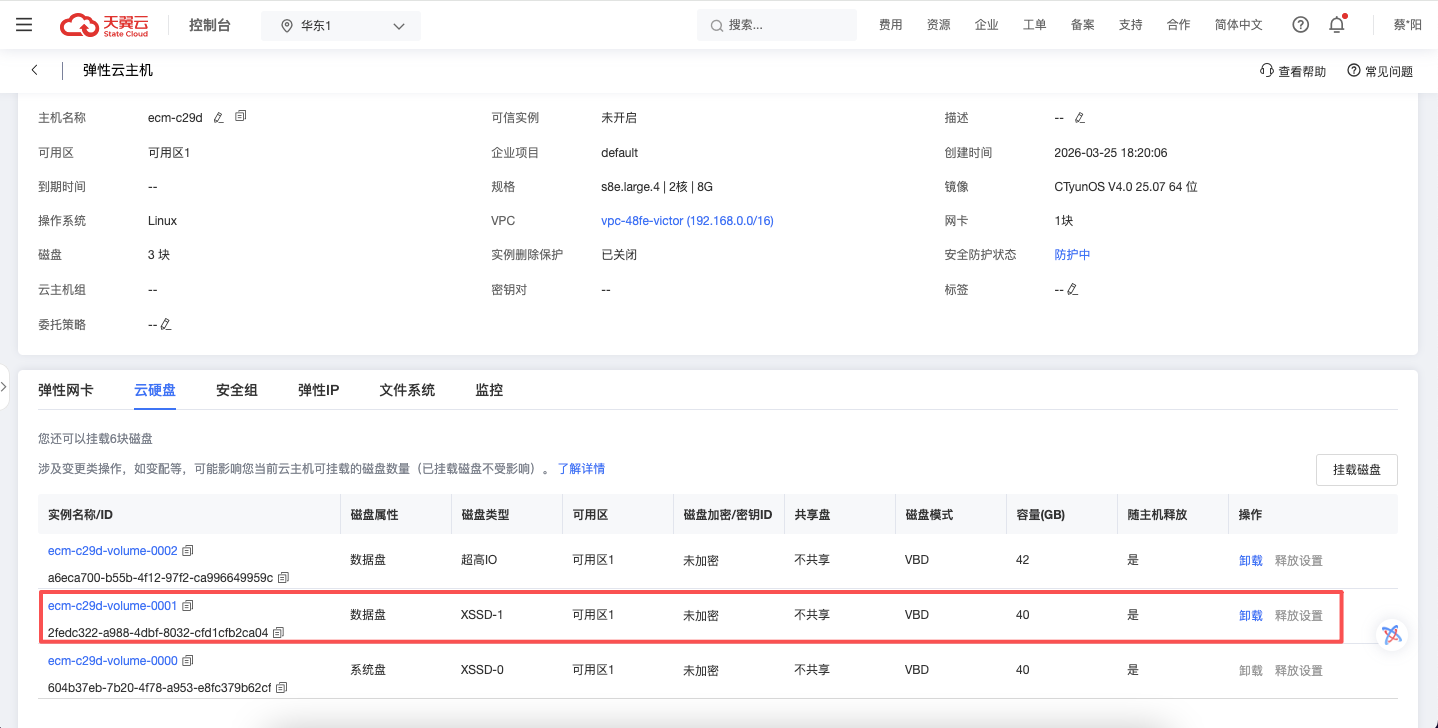
Task: Switch to the 监控 tab
Action: 489,390
